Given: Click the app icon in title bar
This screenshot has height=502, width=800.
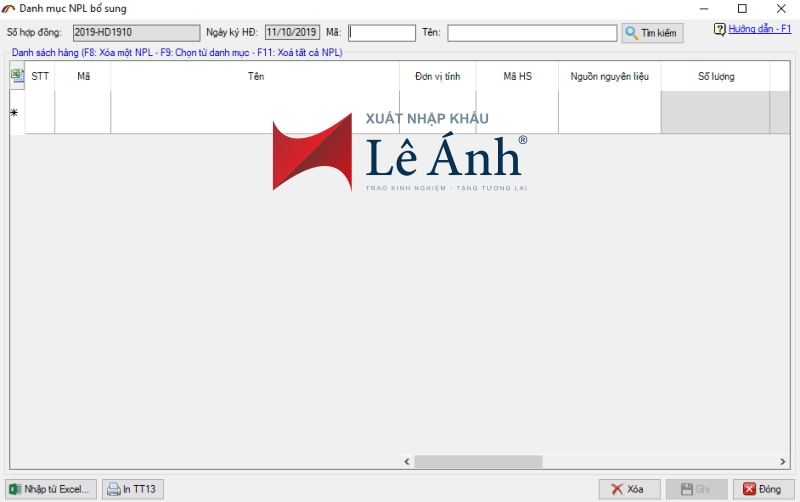Looking at the screenshot, I should point(9,8).
